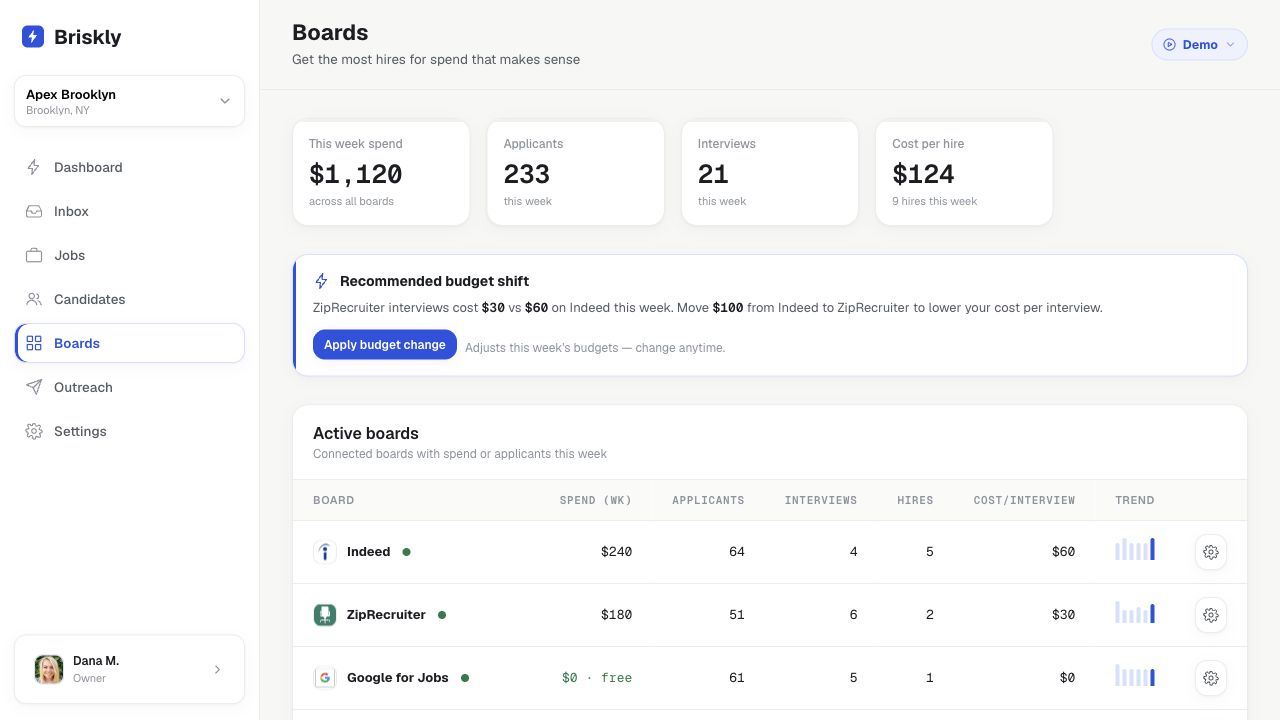The image size is (1280, 720).
Task: Click the BOARD column header
Action: pos(333,500)
